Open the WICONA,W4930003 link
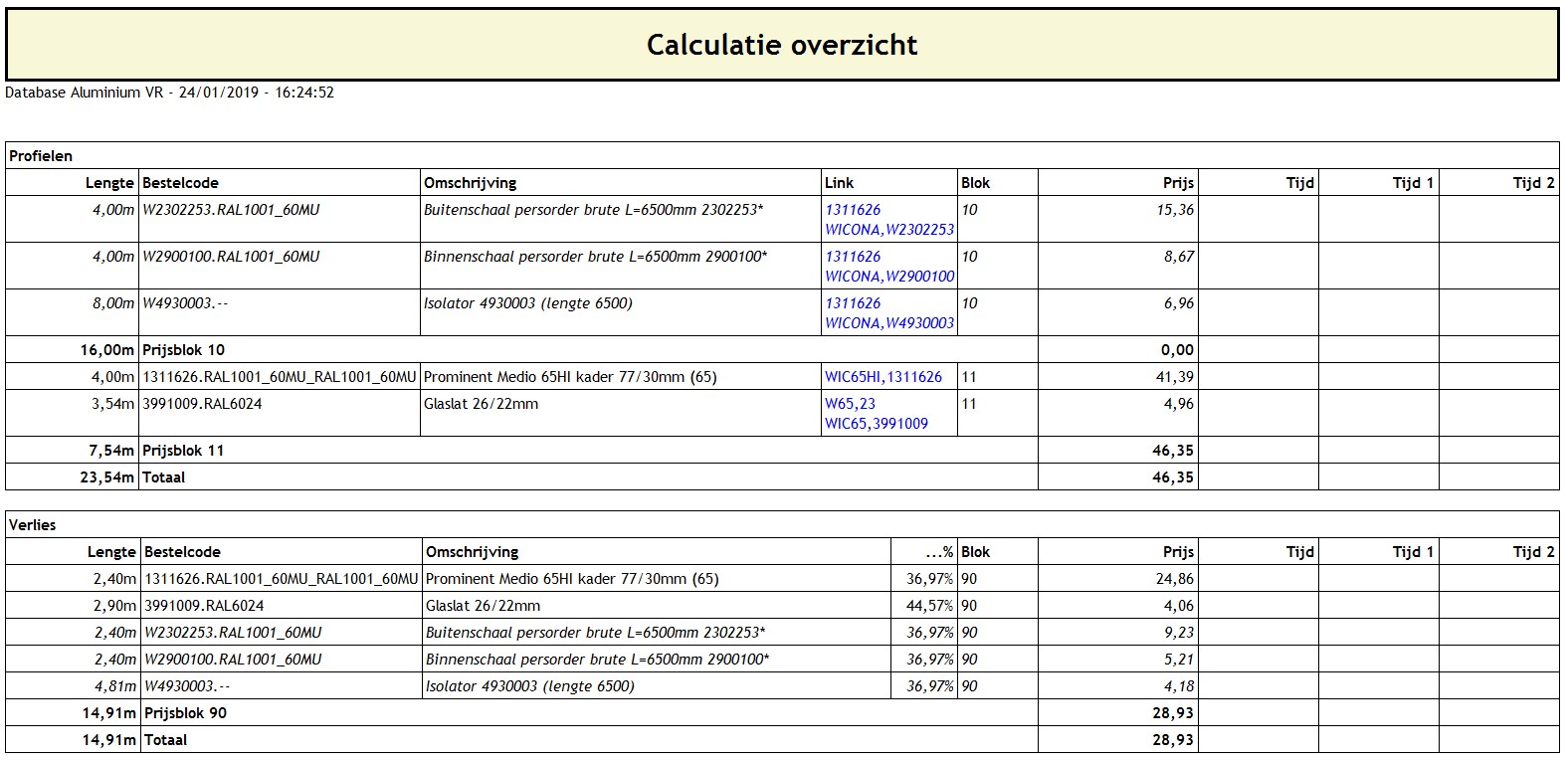1568x760 pixels. click(x=889, y=323)
